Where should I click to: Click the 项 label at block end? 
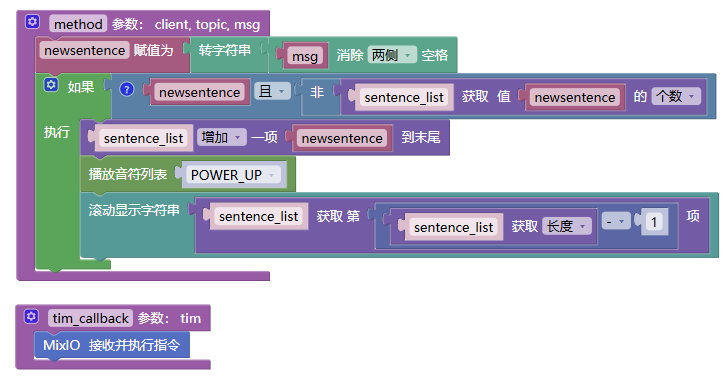(x=693, y=216)
